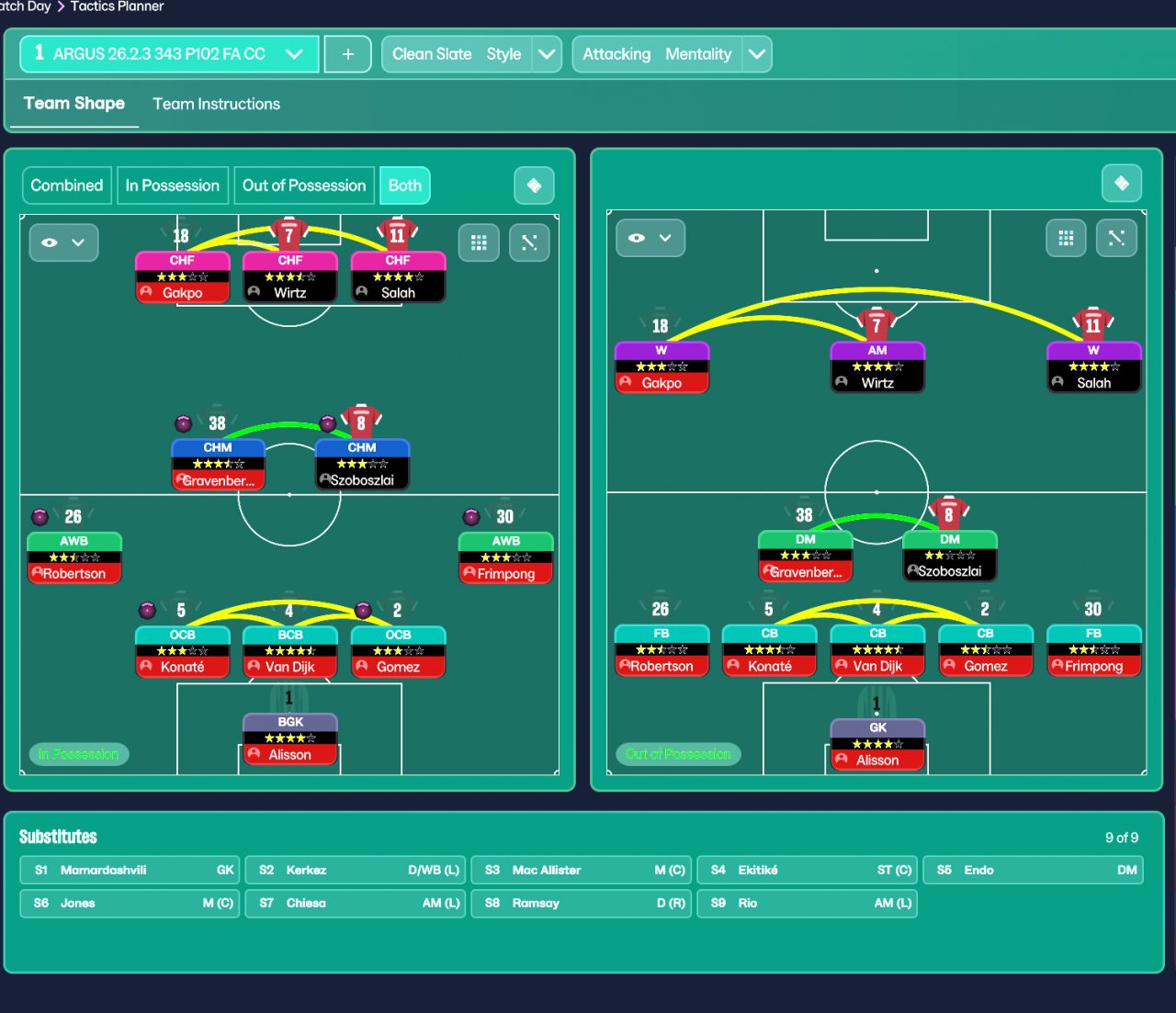
Task: Select substitute S7 Chiesa
Action: click(x=356, y=903)
